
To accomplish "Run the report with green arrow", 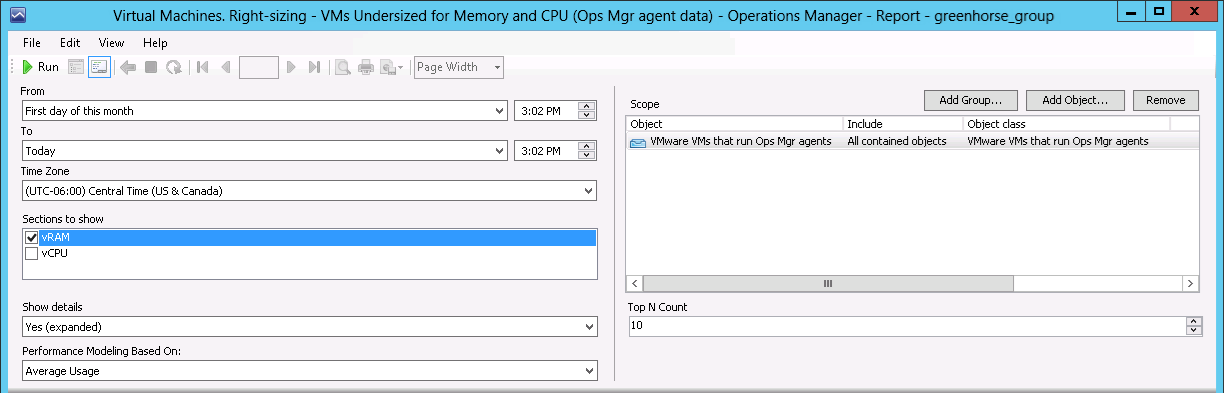I will [41, 67].
